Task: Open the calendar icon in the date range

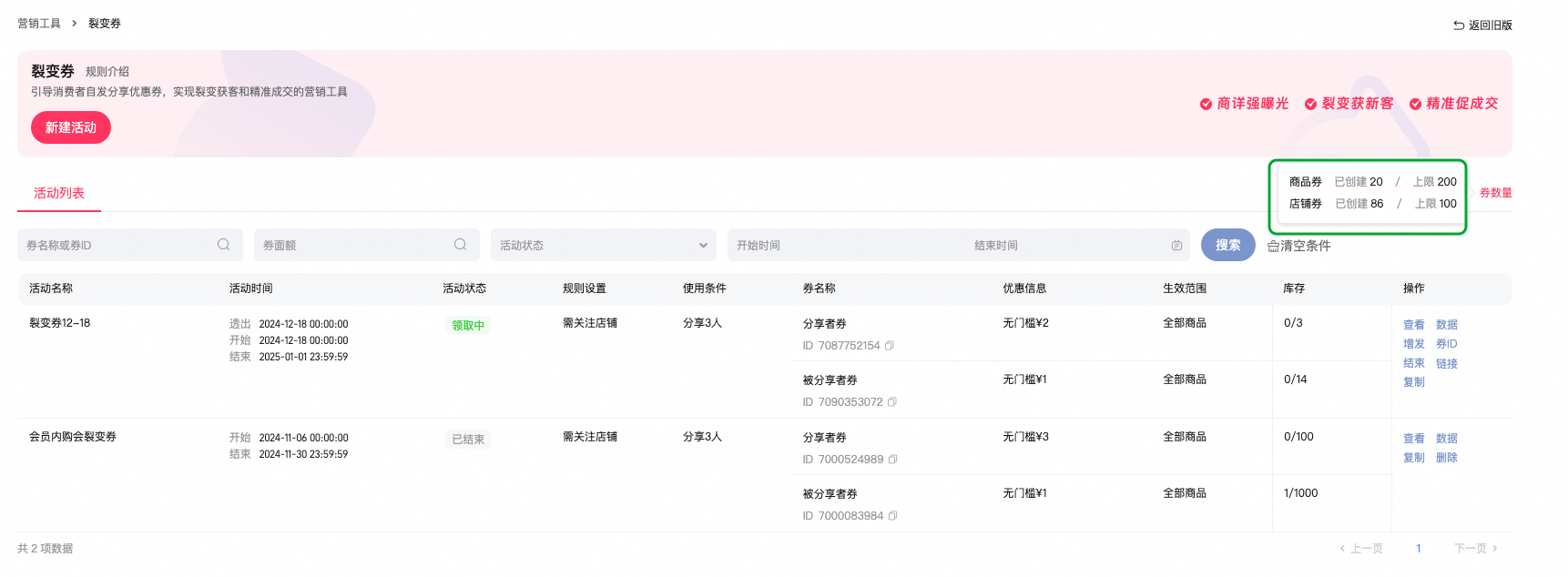Action: [1176, 246]
